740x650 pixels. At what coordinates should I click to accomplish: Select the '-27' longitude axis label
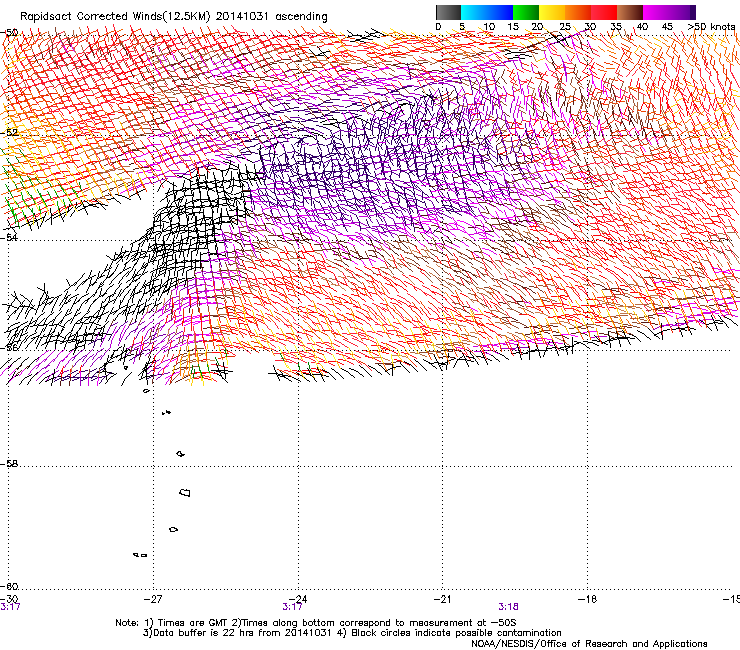pyautogui.click(x=153, y=599)
